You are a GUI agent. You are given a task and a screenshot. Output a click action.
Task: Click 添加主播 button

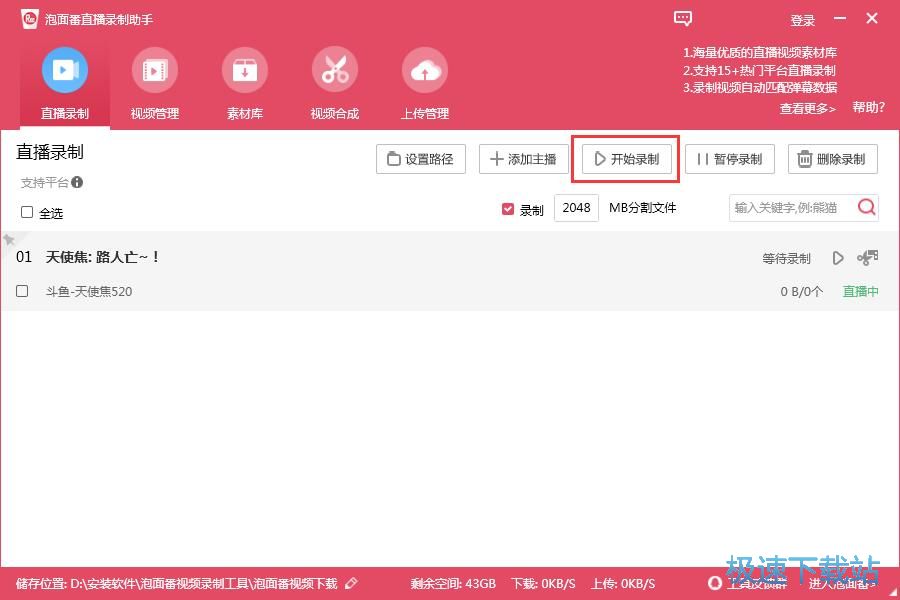click(x=523, y=159)
